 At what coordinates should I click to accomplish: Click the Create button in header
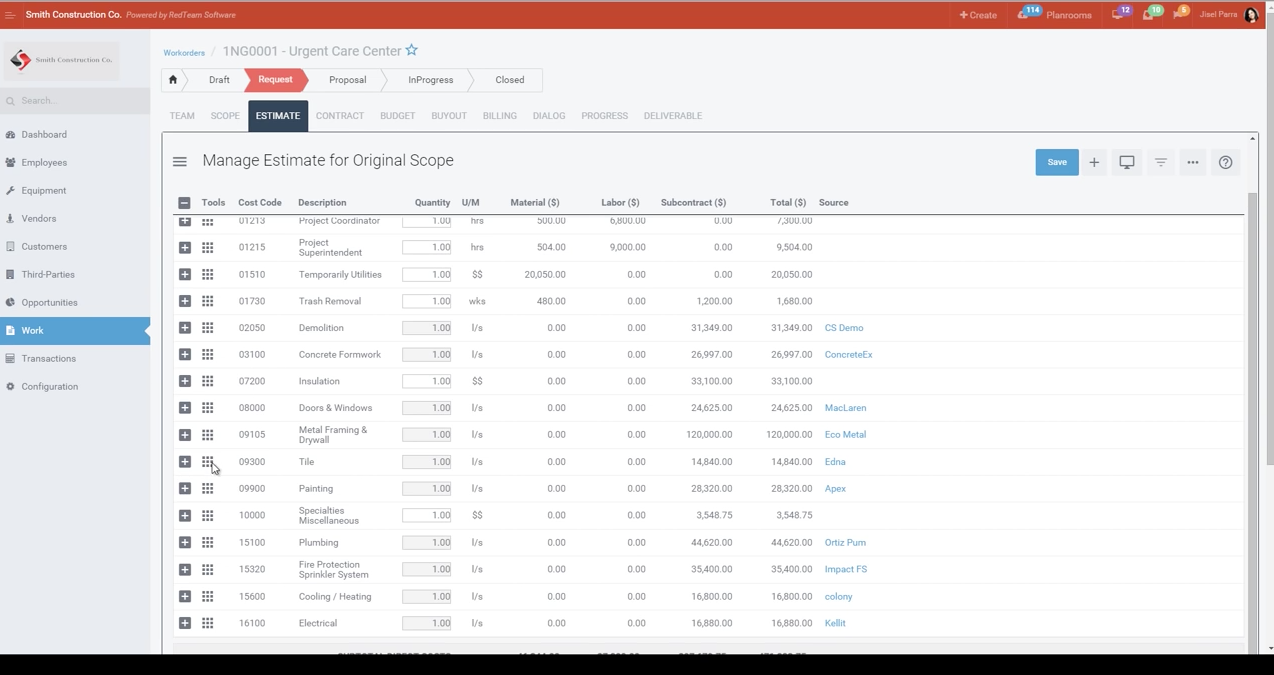pyautogui.click(x=978, y=15)
